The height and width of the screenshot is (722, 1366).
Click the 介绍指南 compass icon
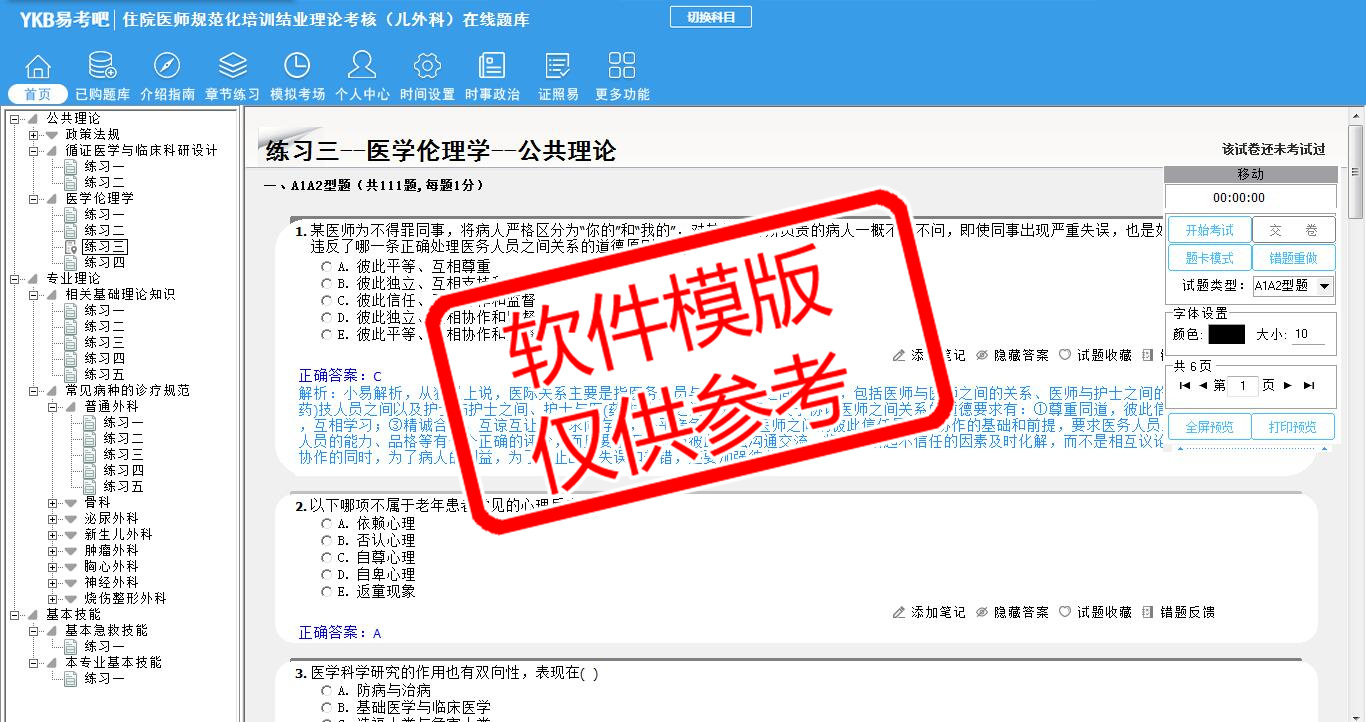click(x=167, y=67)
